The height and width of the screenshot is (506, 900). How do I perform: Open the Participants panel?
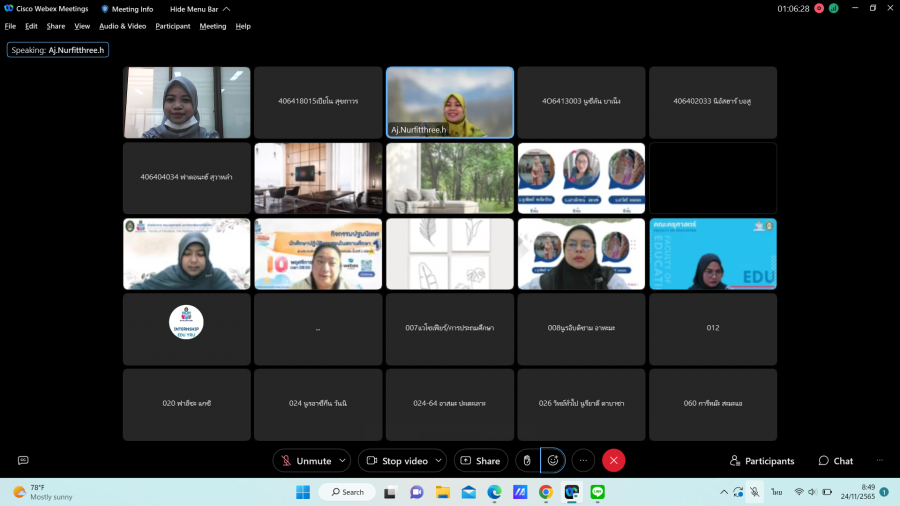tap(762, 461)
